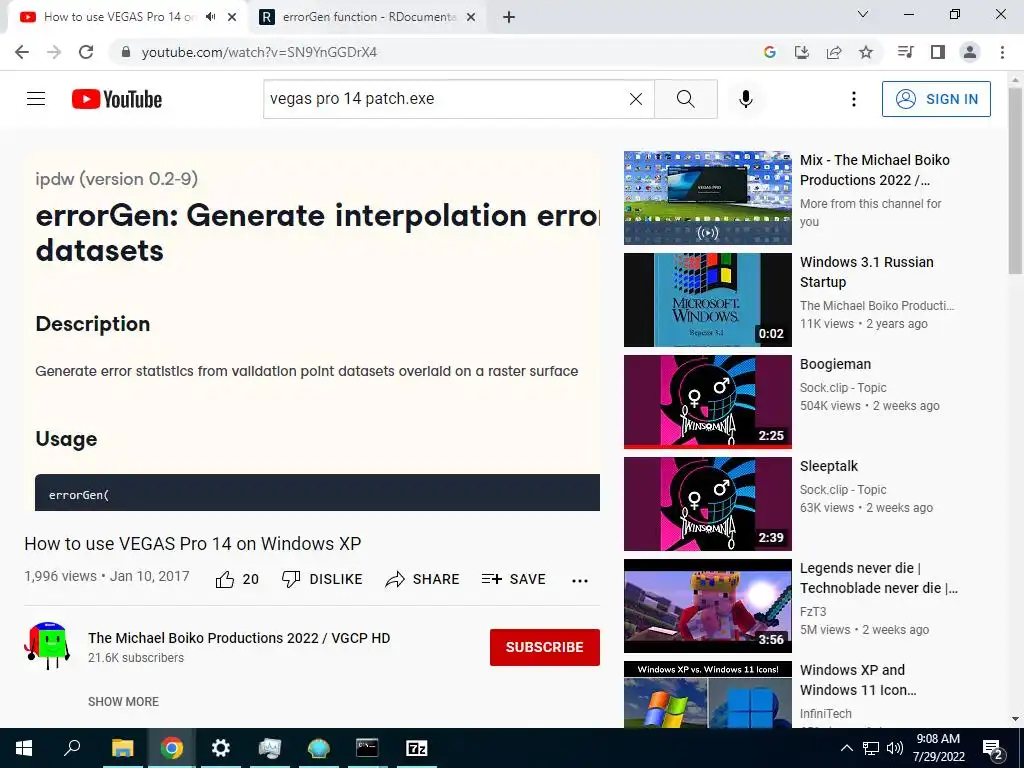Close the errorGen function tab
1024x768 pixels.
(x=471, y=18)
